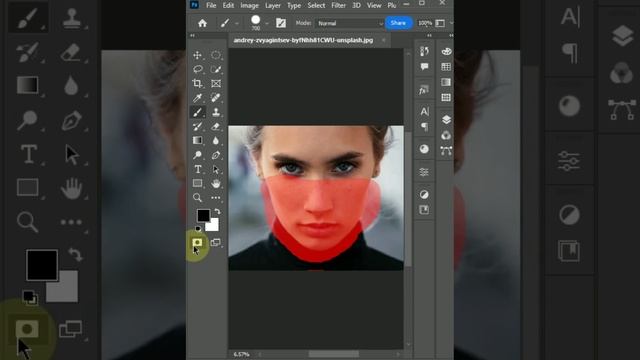Select the Blur tool
640x360 pixels.
pos(216,140)
